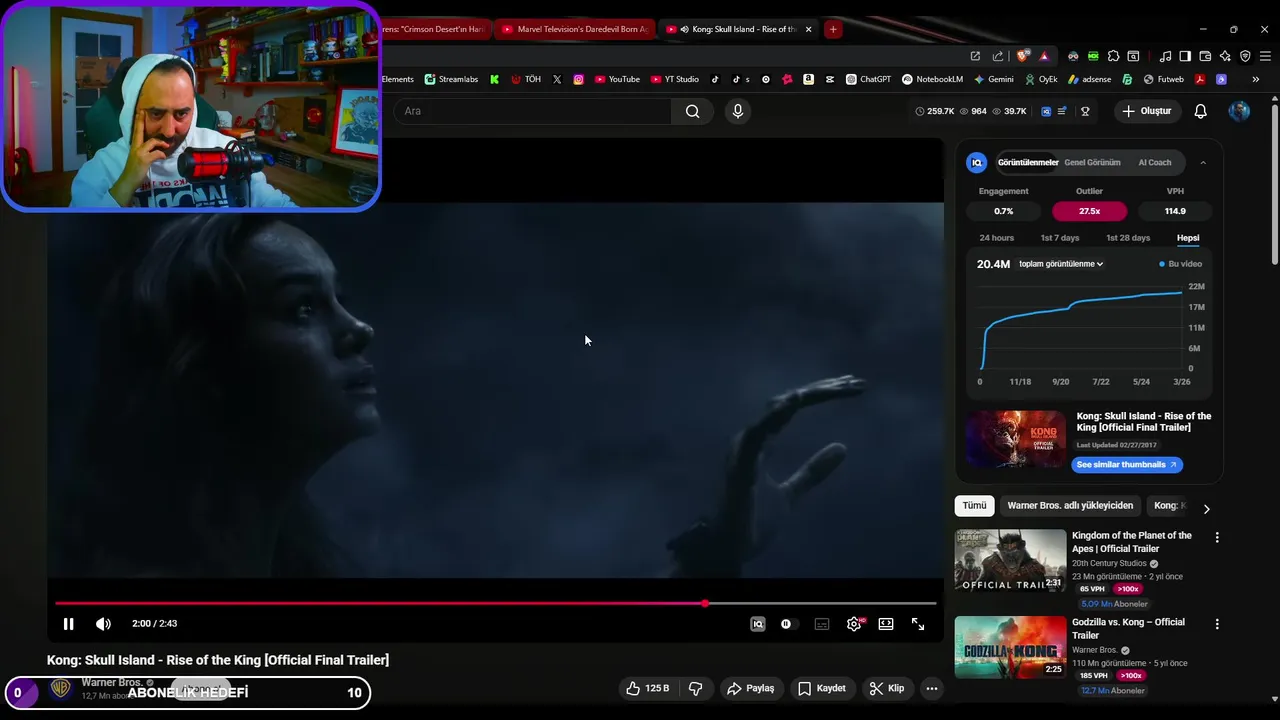Image resolution: width=1280 pixels, height=720 pixels.
Task: Open the YouTube bookmark
Action: (x=617, y=79)
